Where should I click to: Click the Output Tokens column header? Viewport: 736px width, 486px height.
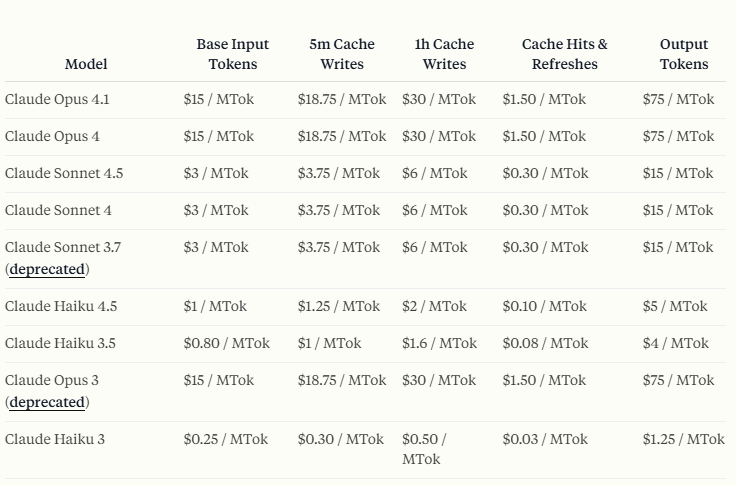click(x=684, y=54)
